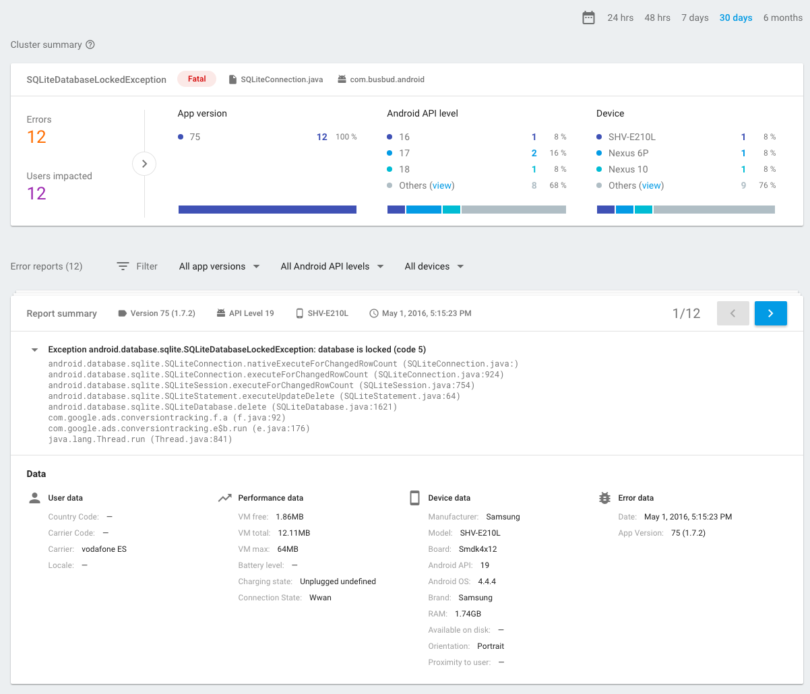Select the 24 hrs time range

pyautogui.click(x=620, y=18)
